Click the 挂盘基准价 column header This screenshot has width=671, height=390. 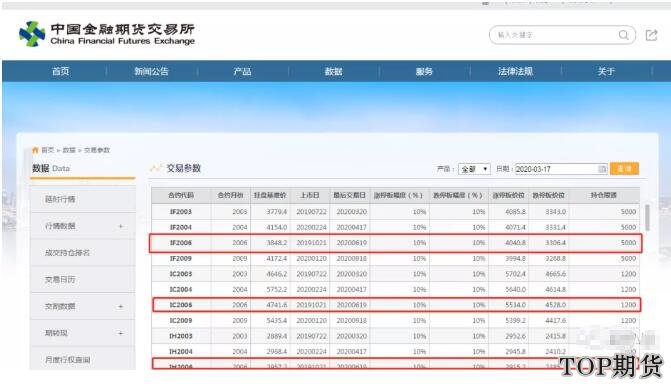(270, 195)
